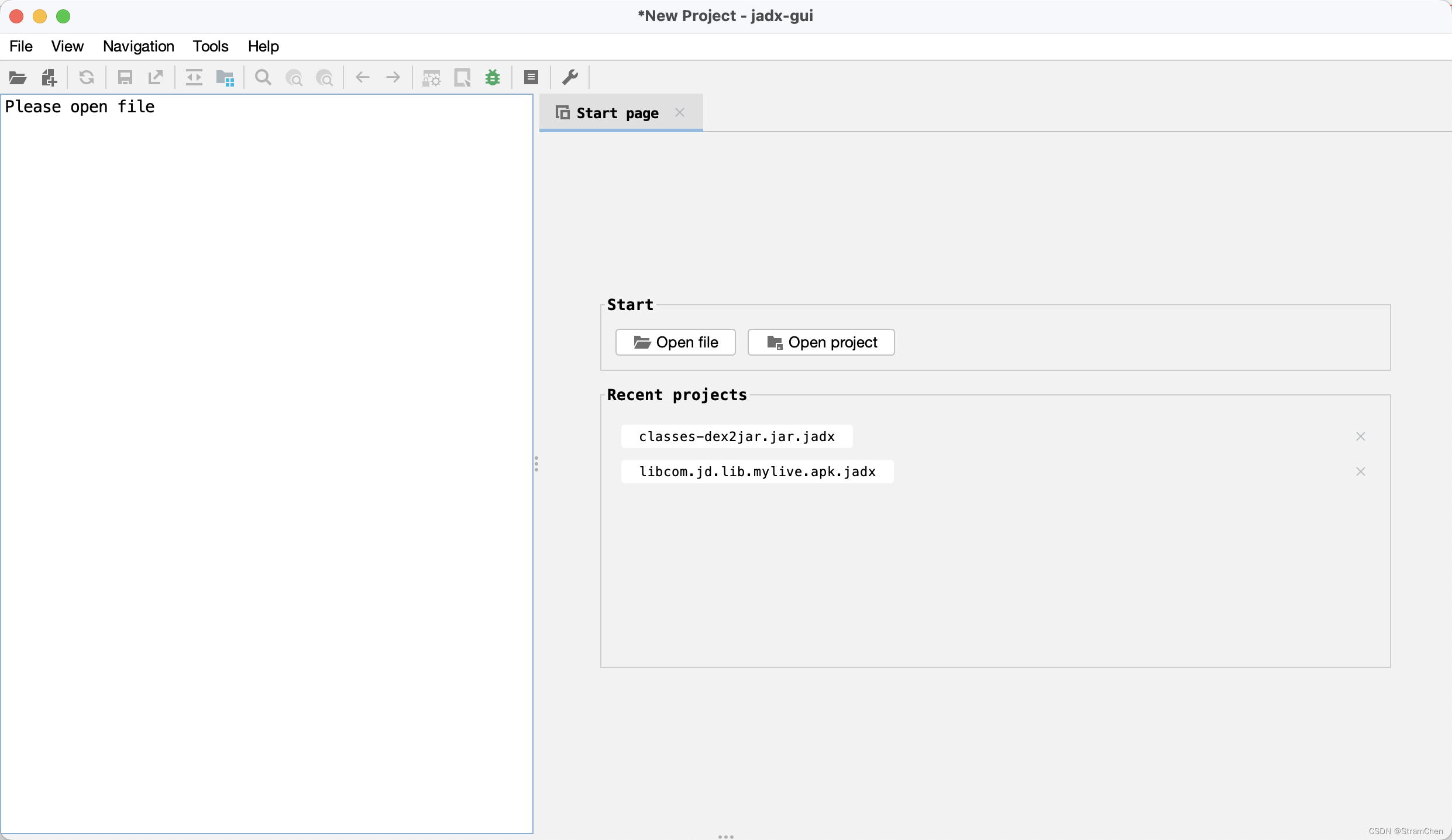
Task: Open recent project libcom.jd.lib.mylive.apk.jadx
Action: pyautogui.click(x=758, y=471)
